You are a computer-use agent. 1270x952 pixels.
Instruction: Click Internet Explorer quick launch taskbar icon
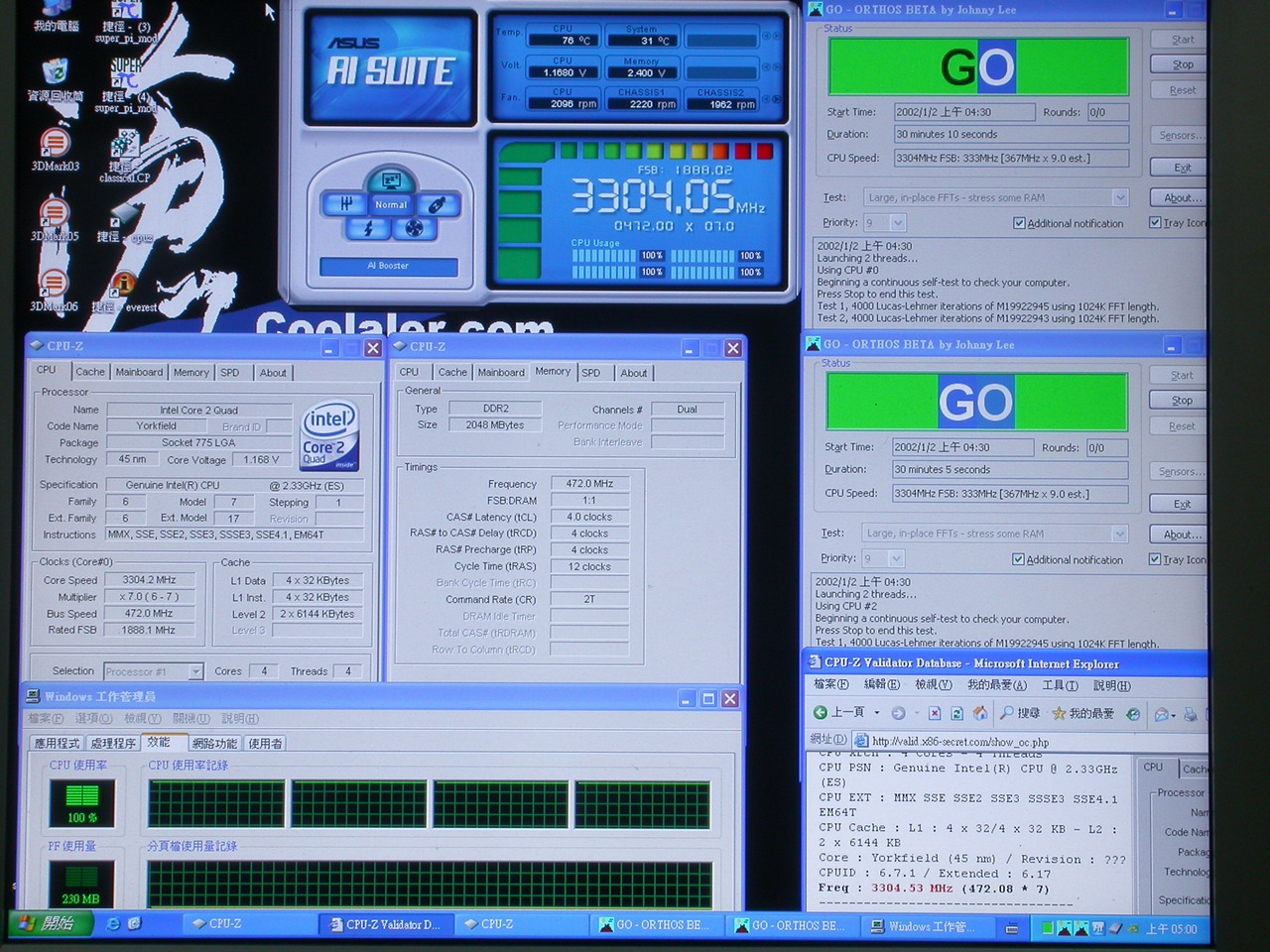[x=112, y=924]
